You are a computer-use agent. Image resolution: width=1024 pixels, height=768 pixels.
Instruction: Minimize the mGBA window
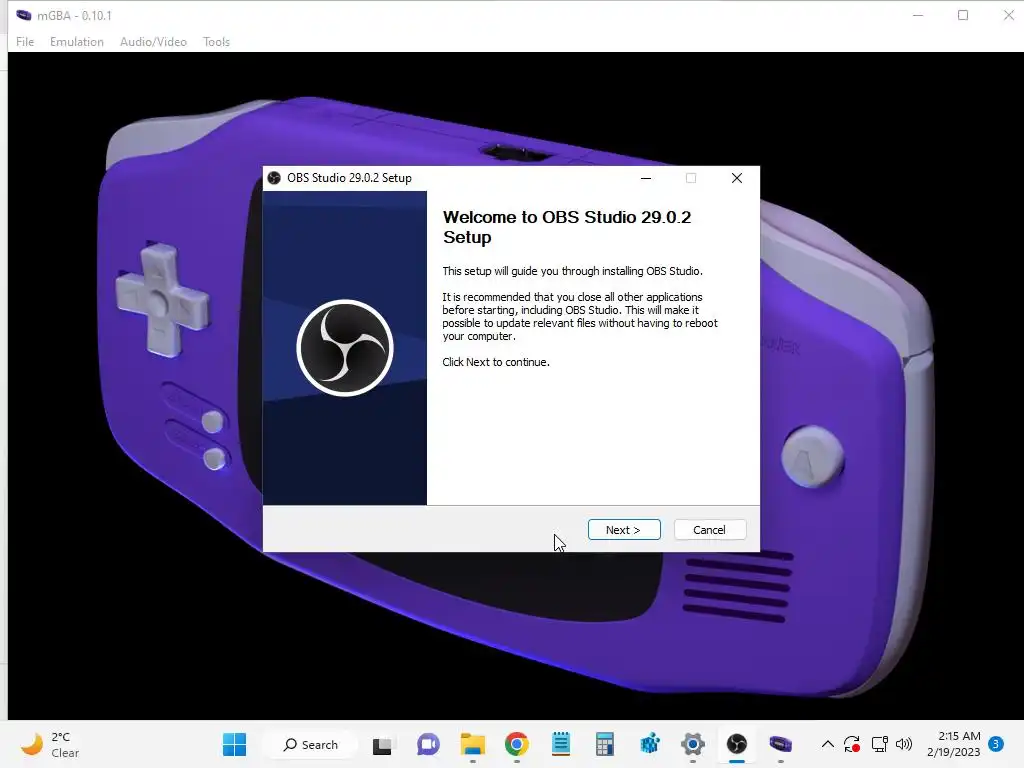click(918, 15)
